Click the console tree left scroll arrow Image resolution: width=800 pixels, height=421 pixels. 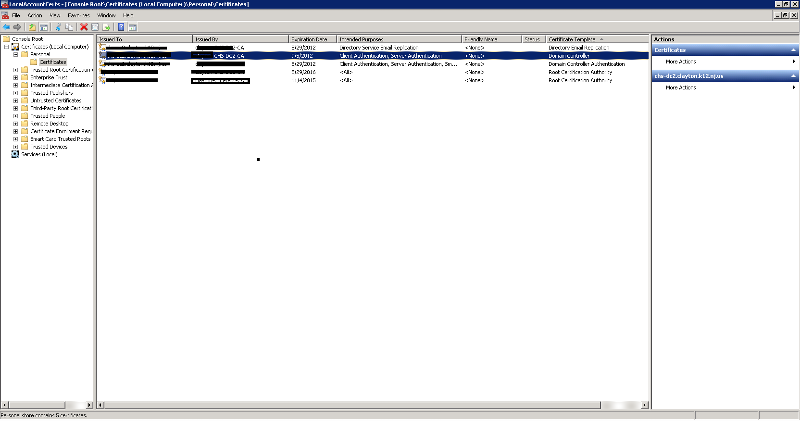tap(5, 405)
